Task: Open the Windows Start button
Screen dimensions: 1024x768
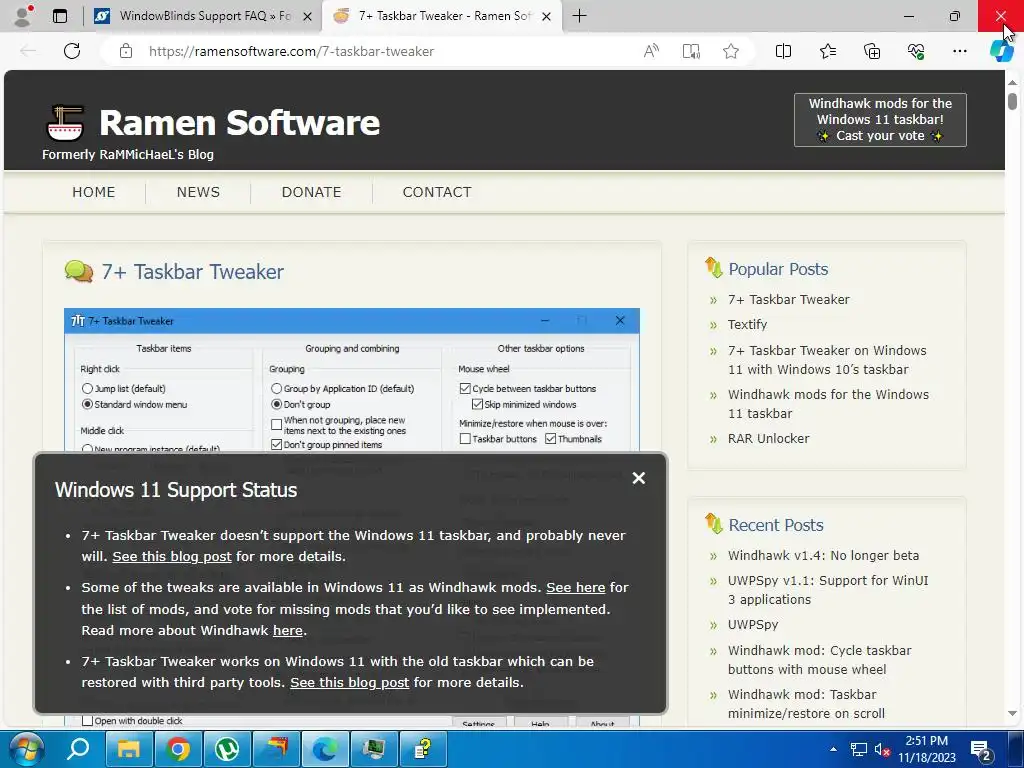Action: pos(27,749)
